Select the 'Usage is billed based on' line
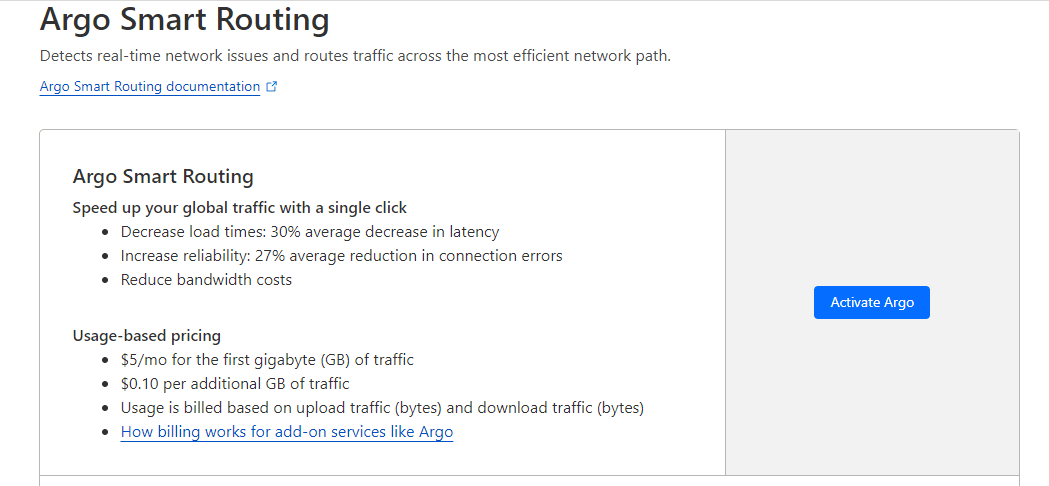The width and height of the screenshot is (1049, 486). [x=382, y=408]
